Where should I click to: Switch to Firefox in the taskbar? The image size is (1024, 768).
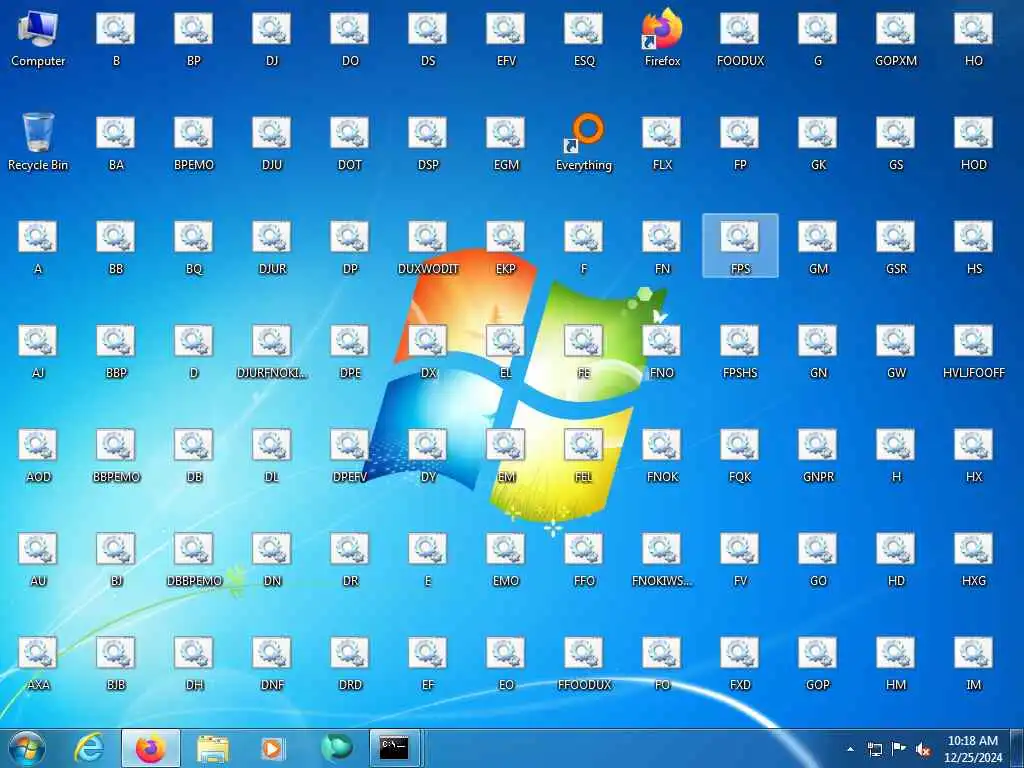(151, 748)
